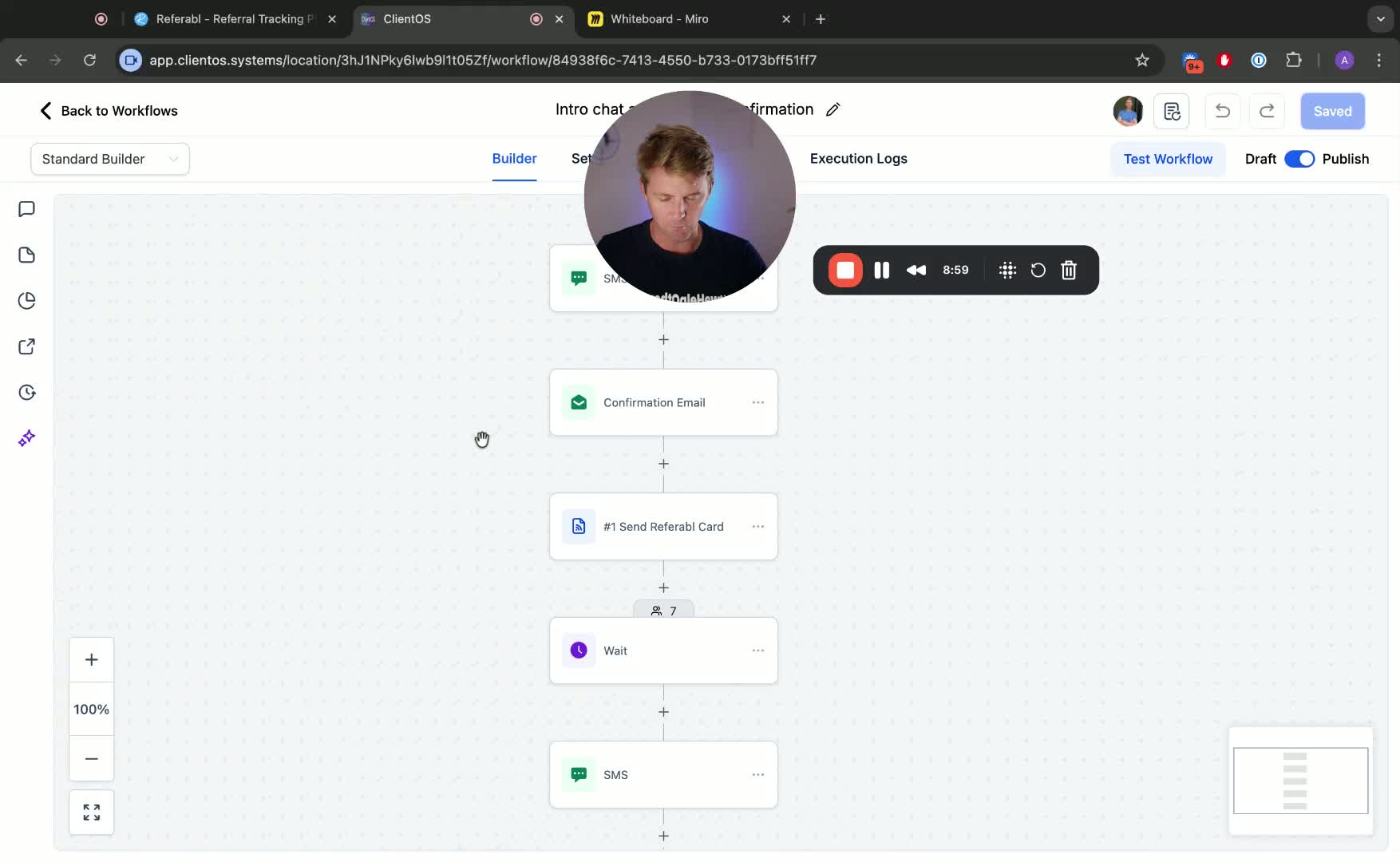This screenshot has height=862, width=1400.
Task: Open options menu for bottom SMS step
Action: point(758,775)
